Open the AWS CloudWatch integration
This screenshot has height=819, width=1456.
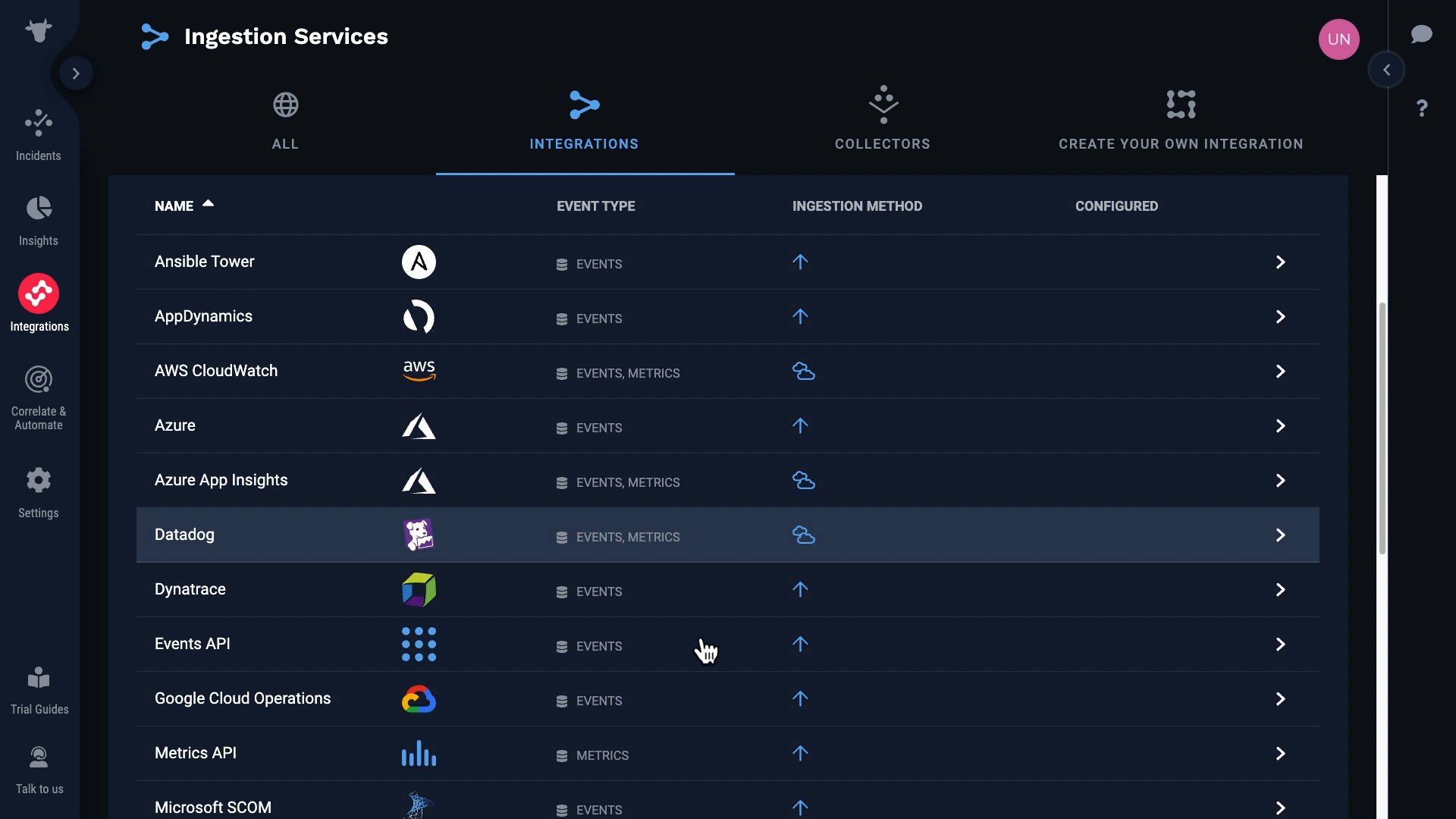[x=216, y=371]
